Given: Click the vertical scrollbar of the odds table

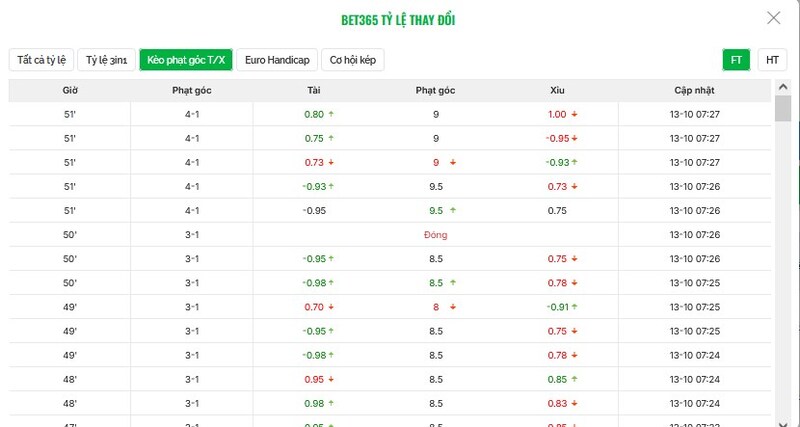Looking at the screenshot, I should 783,110.
